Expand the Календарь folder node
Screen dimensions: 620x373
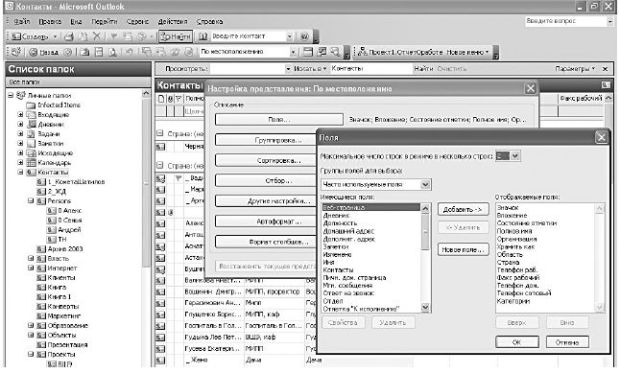(x=21, y=163)
